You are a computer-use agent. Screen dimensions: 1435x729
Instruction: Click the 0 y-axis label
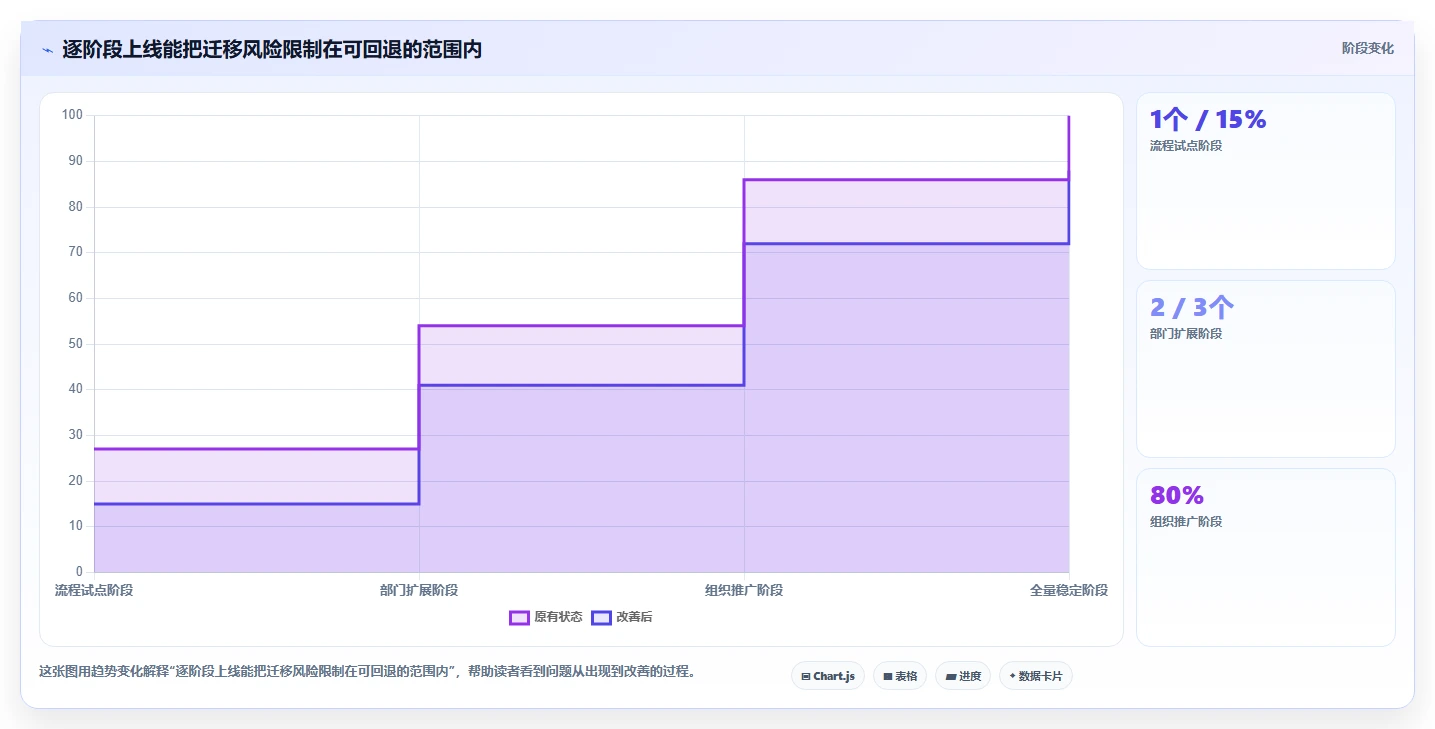(79, 572)
